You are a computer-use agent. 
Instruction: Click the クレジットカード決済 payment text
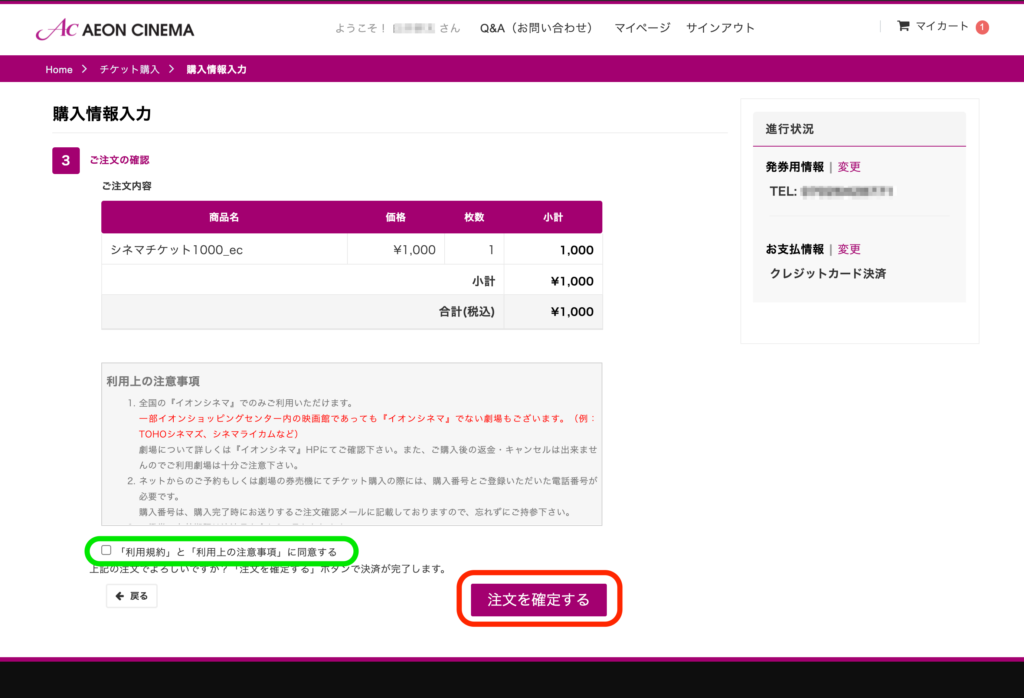[828, 274]
